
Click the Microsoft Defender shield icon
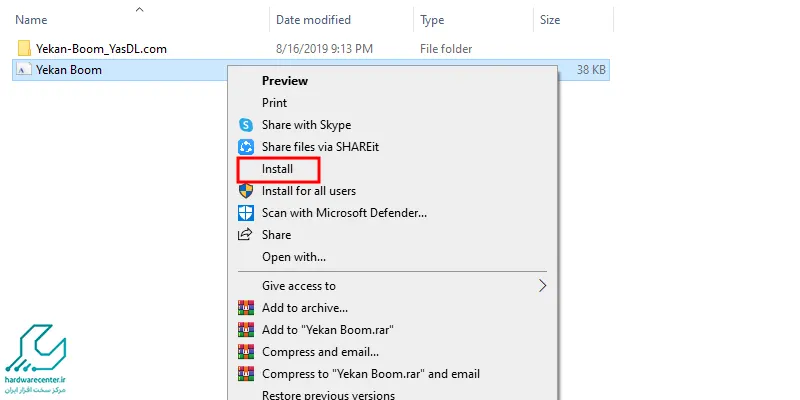click(246, 213)
